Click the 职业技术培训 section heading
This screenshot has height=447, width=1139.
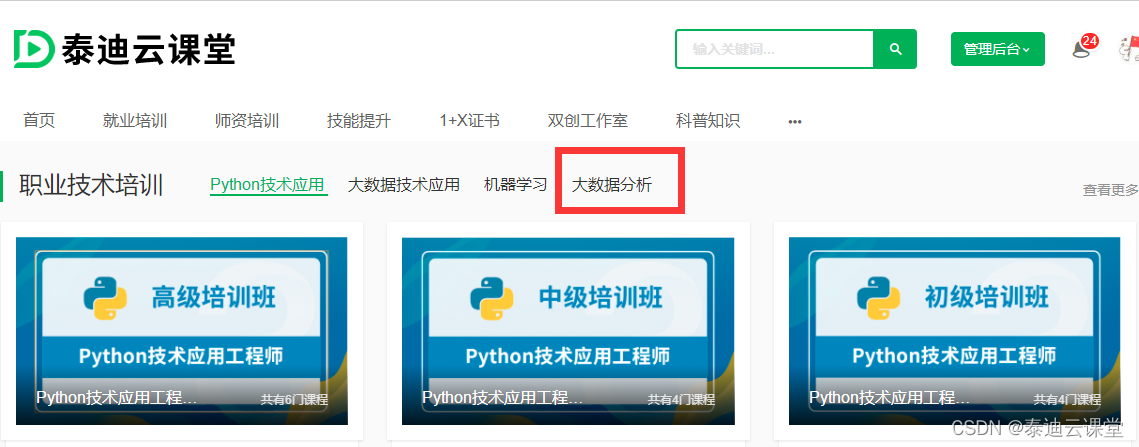tap(91, 185)
